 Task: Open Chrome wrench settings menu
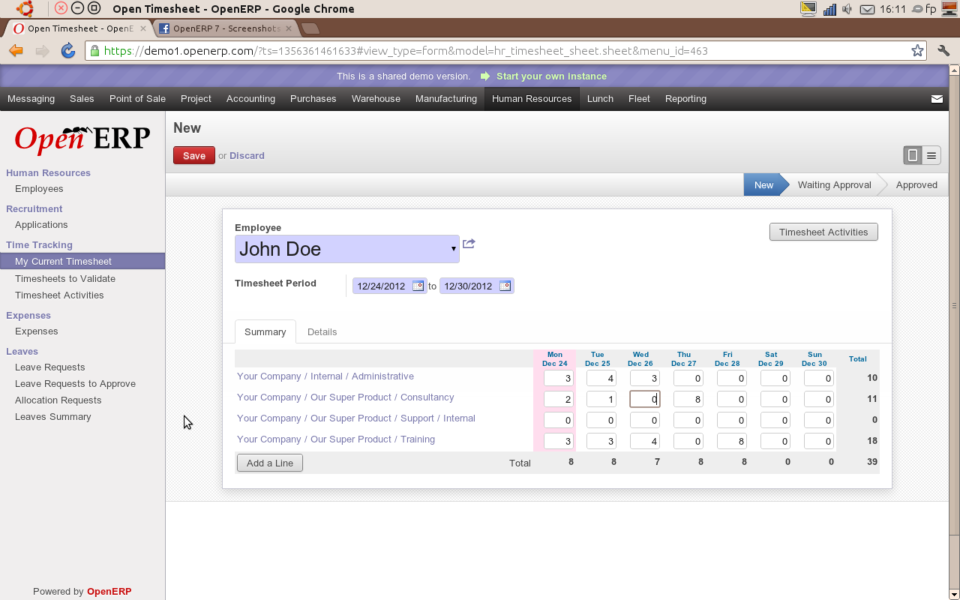[943, 51]
